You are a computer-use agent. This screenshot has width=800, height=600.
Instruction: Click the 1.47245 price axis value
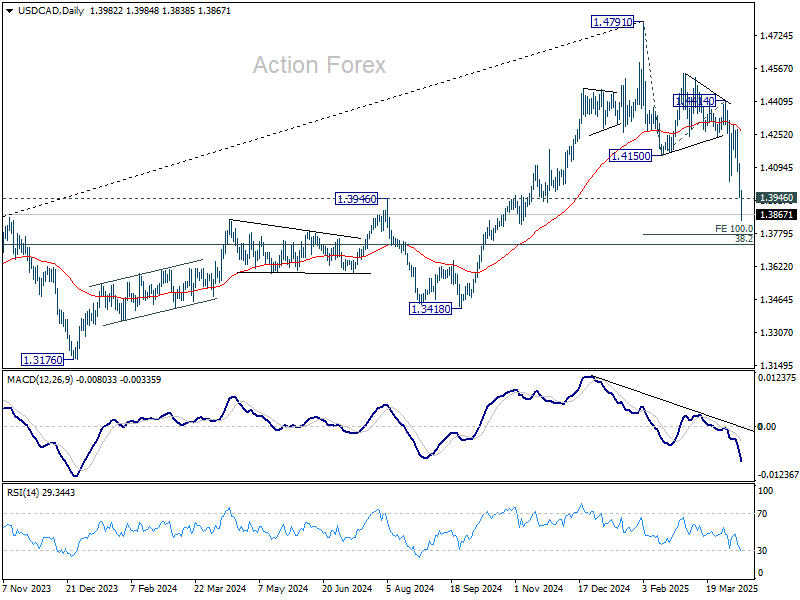[x=777, y=36]
